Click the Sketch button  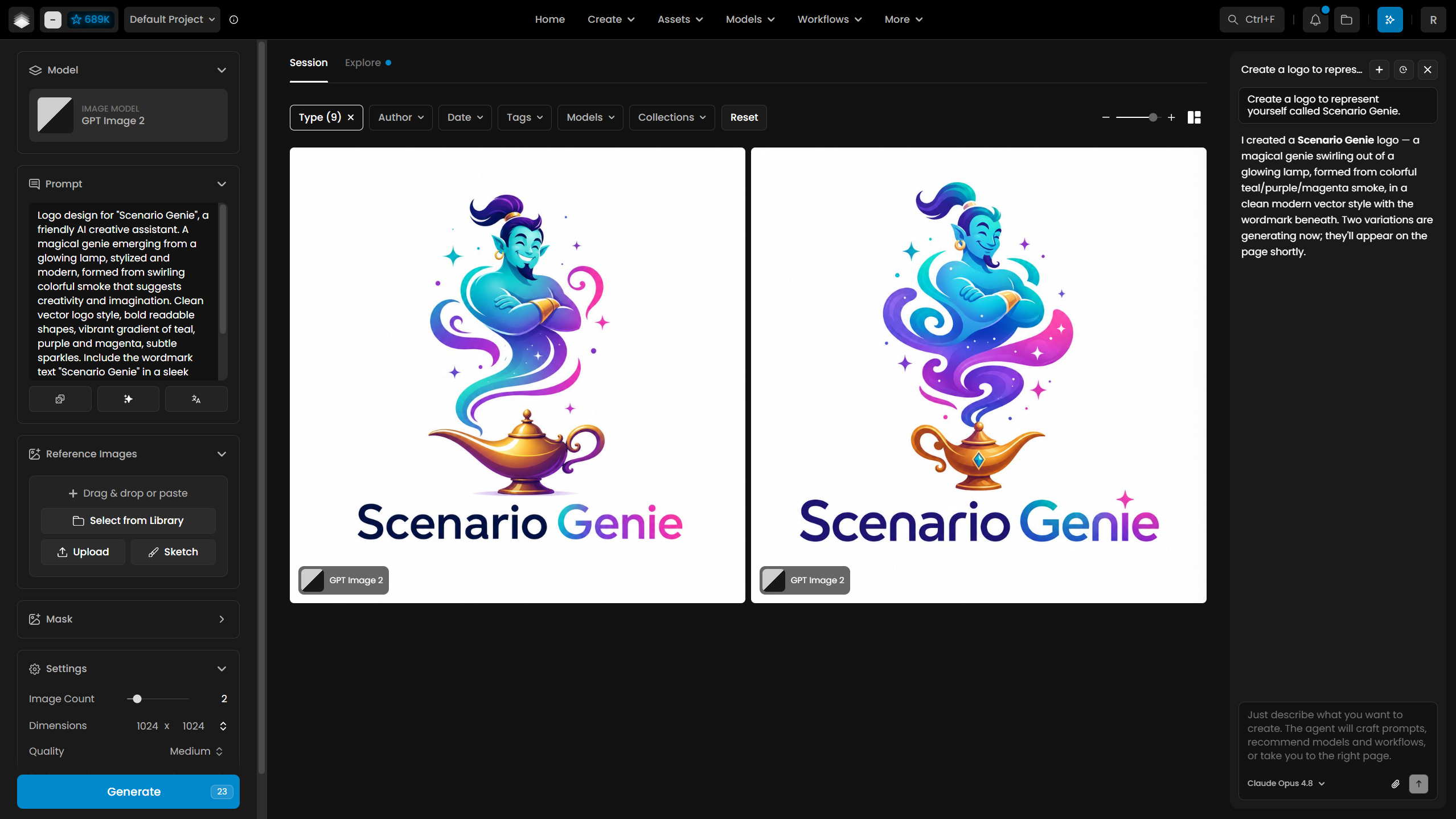pyautogui.click(x=173, y=552)
